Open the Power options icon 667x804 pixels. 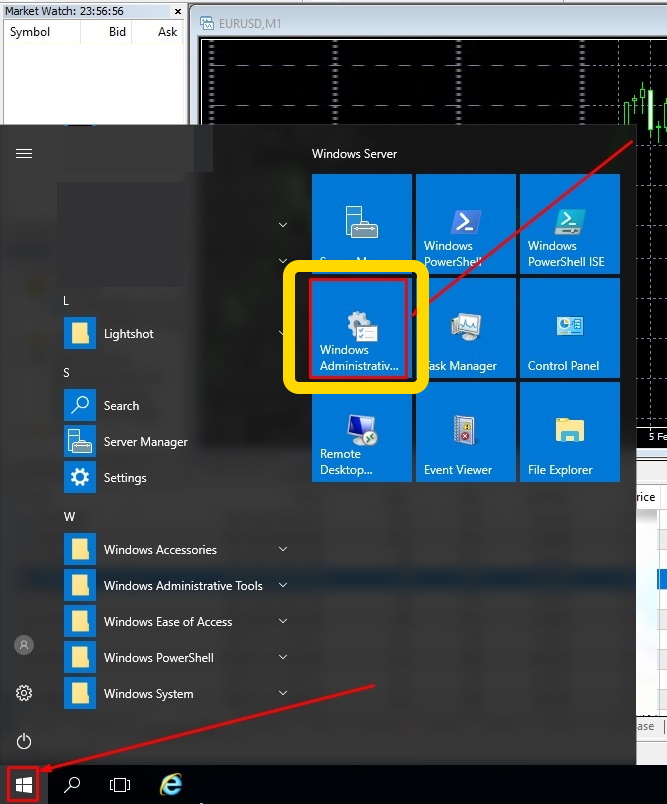(24, 741)
